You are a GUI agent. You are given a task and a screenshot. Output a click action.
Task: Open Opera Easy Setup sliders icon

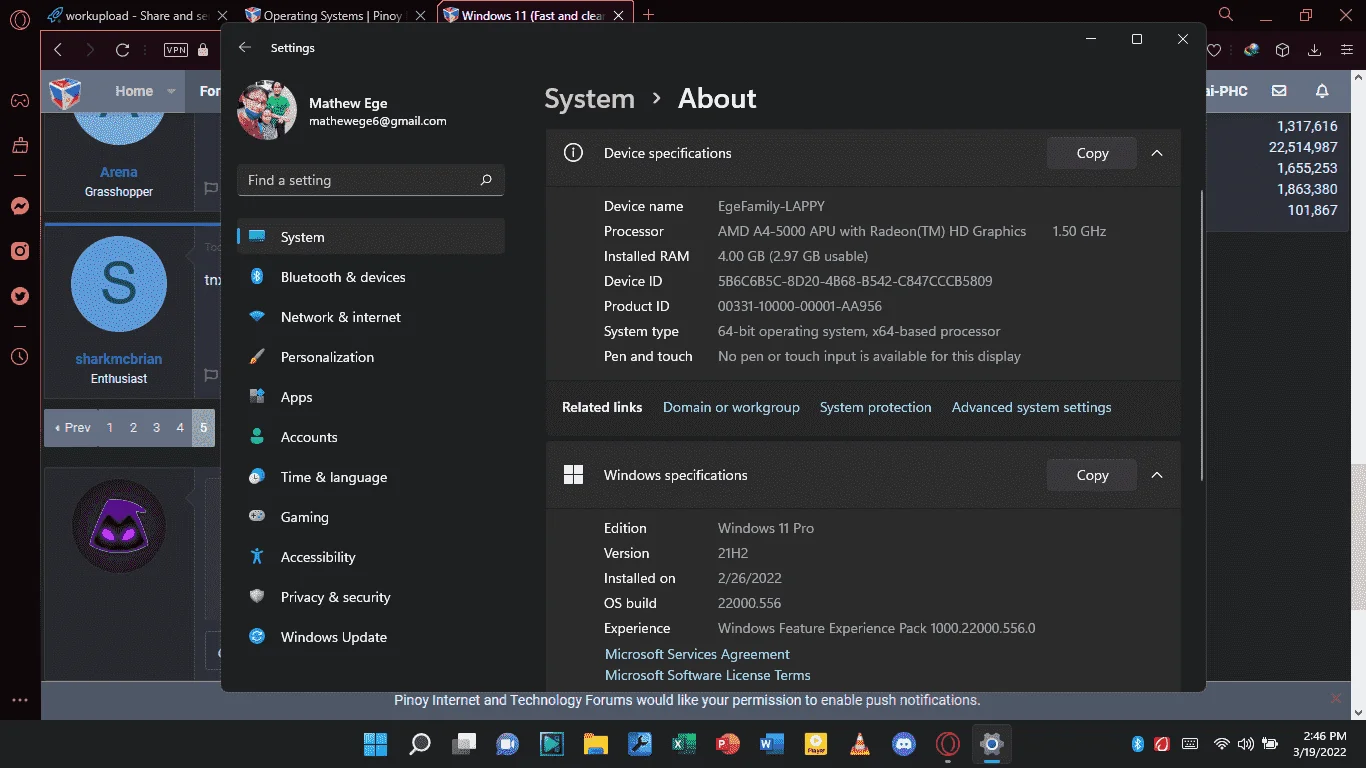coord(1346,50)
